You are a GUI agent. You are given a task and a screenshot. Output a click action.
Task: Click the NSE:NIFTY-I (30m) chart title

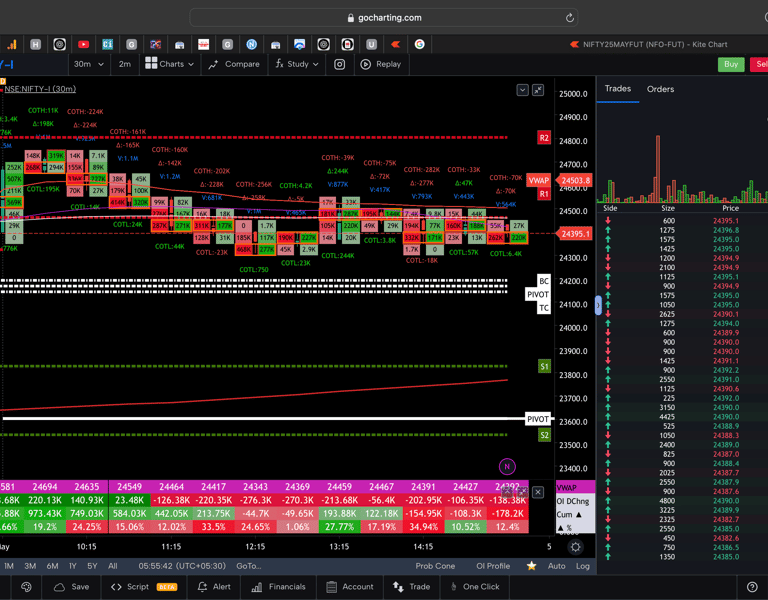[x=40, y=89]
